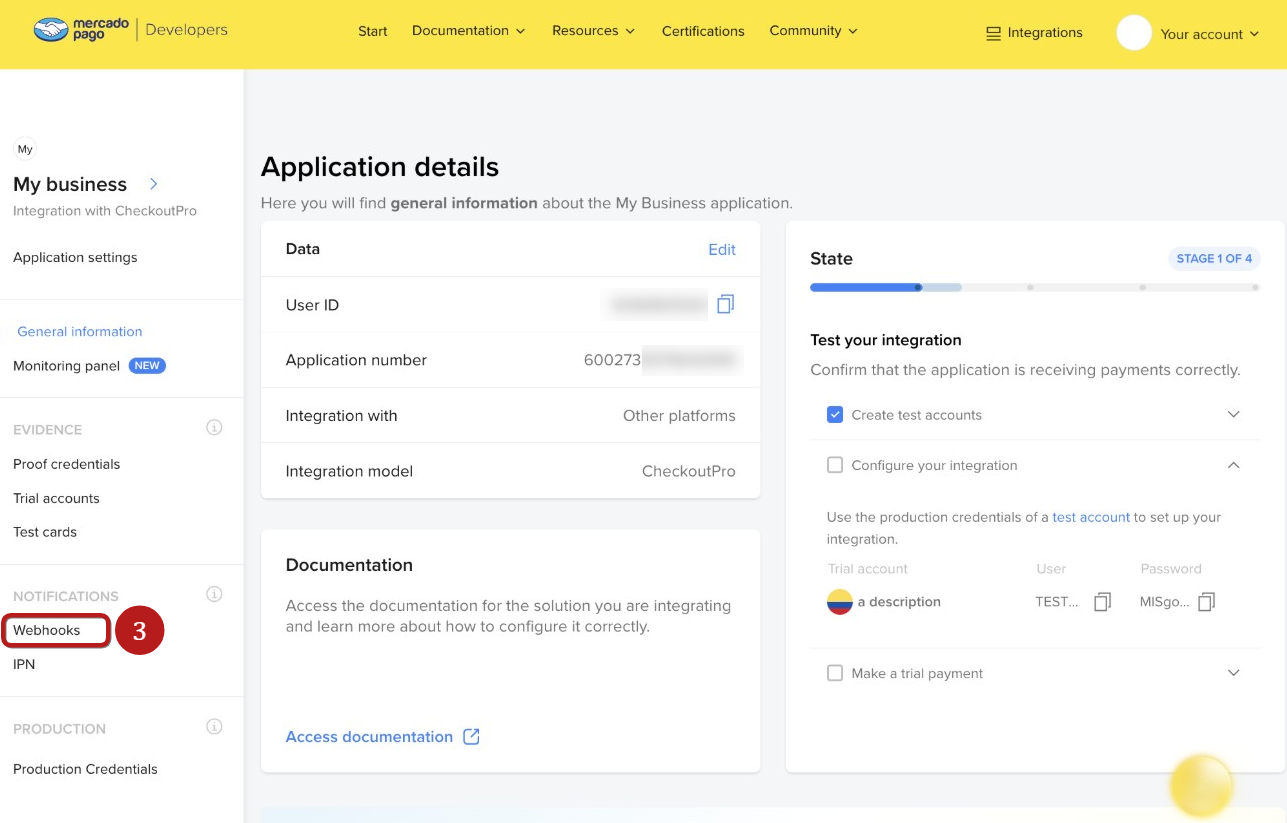This screenshot has width=1287, height=823.
Task: Show info for the Production section
Action: click(x=214, y=727)
